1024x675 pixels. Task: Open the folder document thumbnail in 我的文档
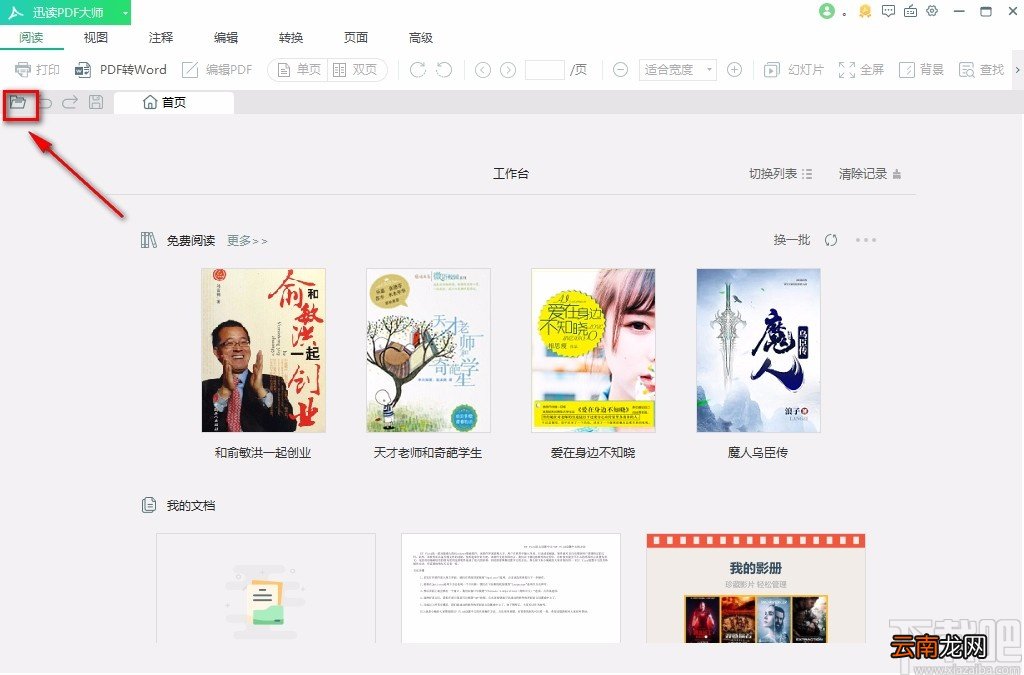click(266, 588)
